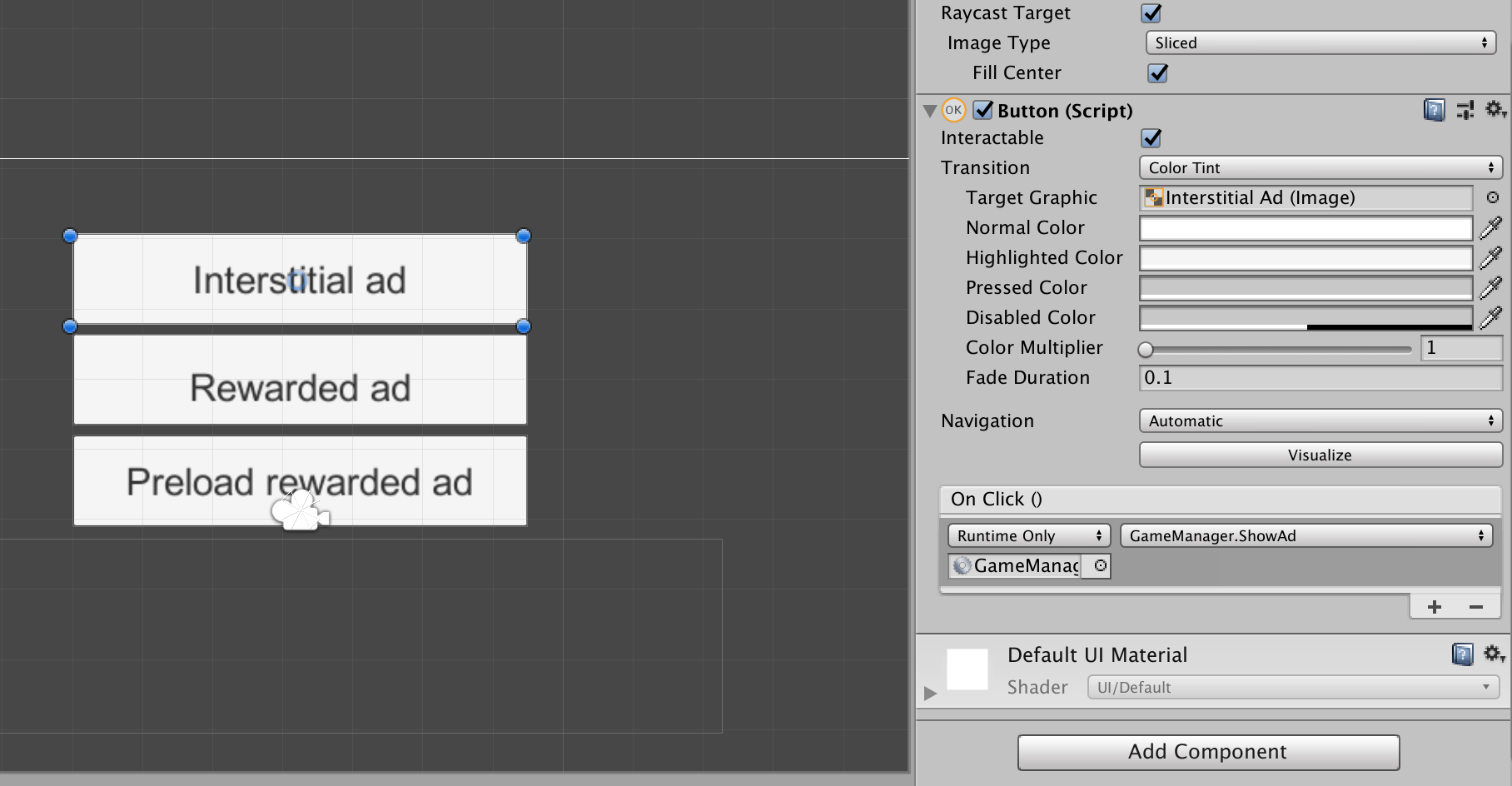
Task: Toggle the Interactable checkbox
Action: point(1151,138)
